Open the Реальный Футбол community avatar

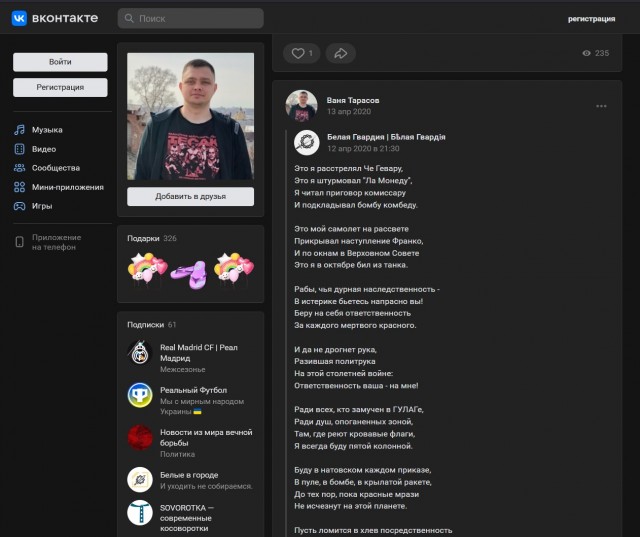(140, 395)
